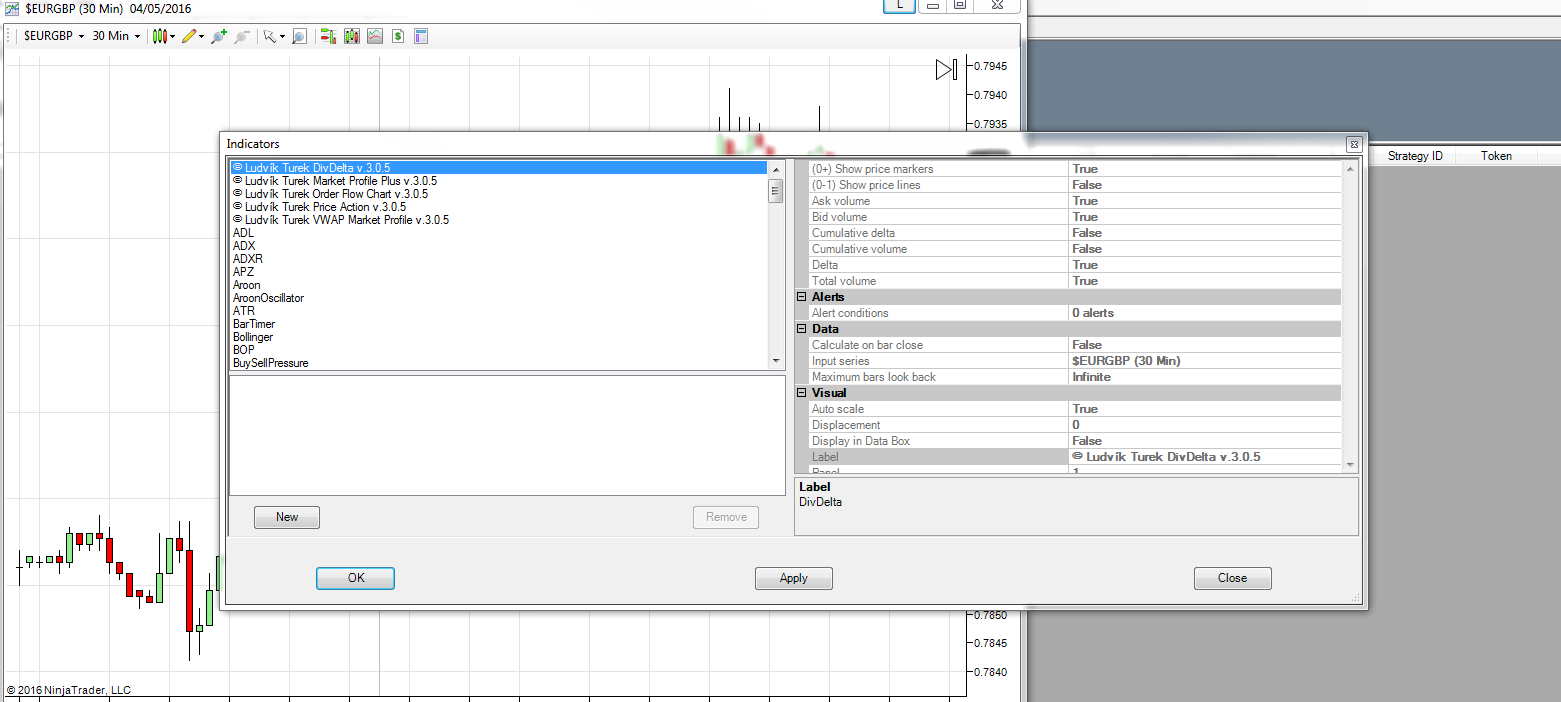The image size is (1561, 702).
Task: Click OK in the Indicators dialog
Action: click(356, 578)
